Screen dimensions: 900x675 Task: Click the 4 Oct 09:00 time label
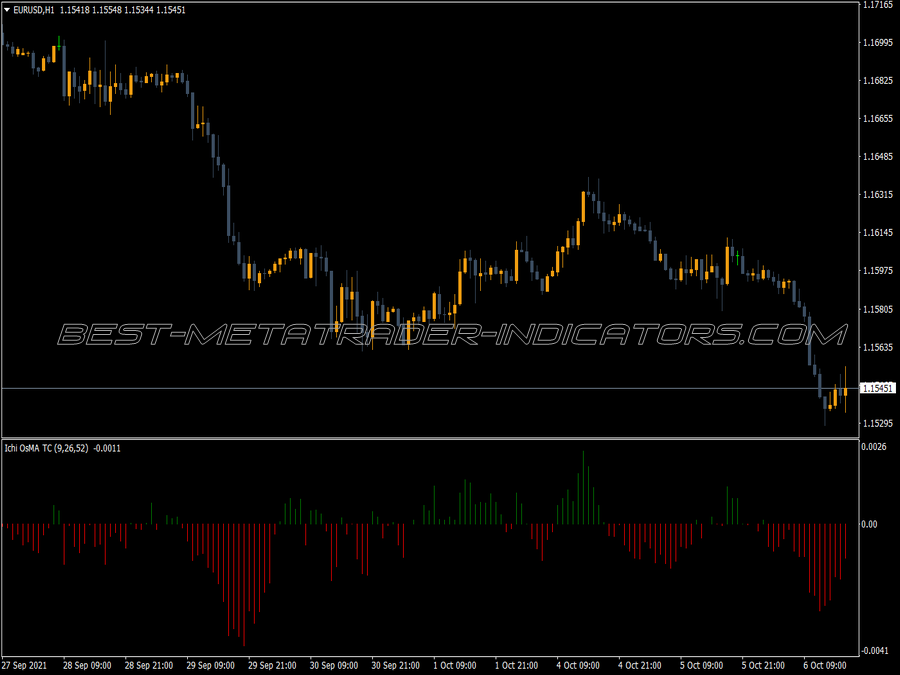[578, 665]
